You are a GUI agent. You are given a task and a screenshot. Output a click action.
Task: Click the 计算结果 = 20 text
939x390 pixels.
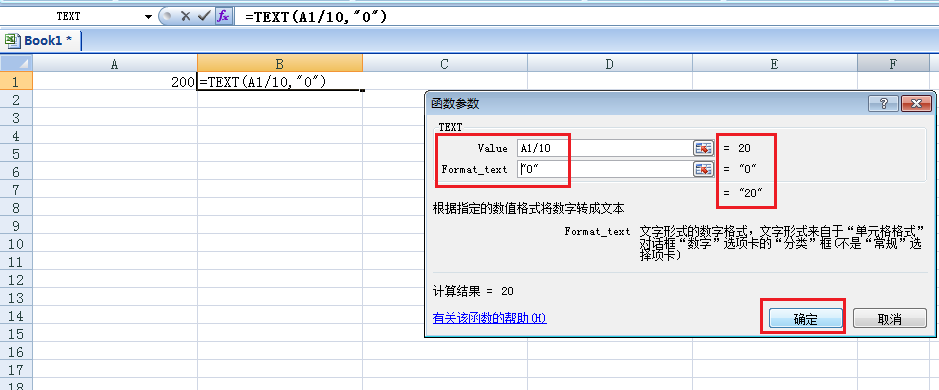[x=473, y=291]
